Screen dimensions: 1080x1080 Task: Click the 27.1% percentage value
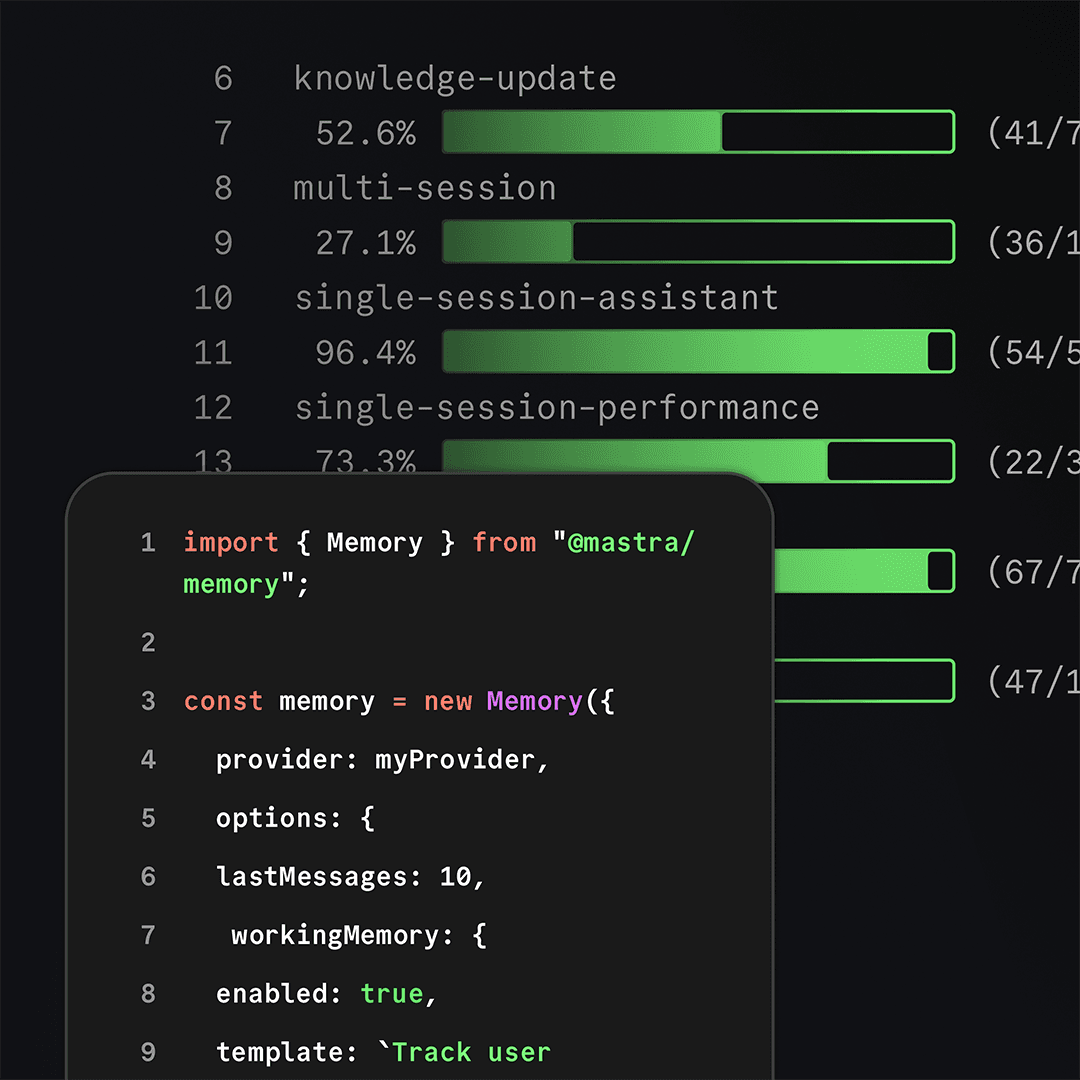(x=365, y=243)
